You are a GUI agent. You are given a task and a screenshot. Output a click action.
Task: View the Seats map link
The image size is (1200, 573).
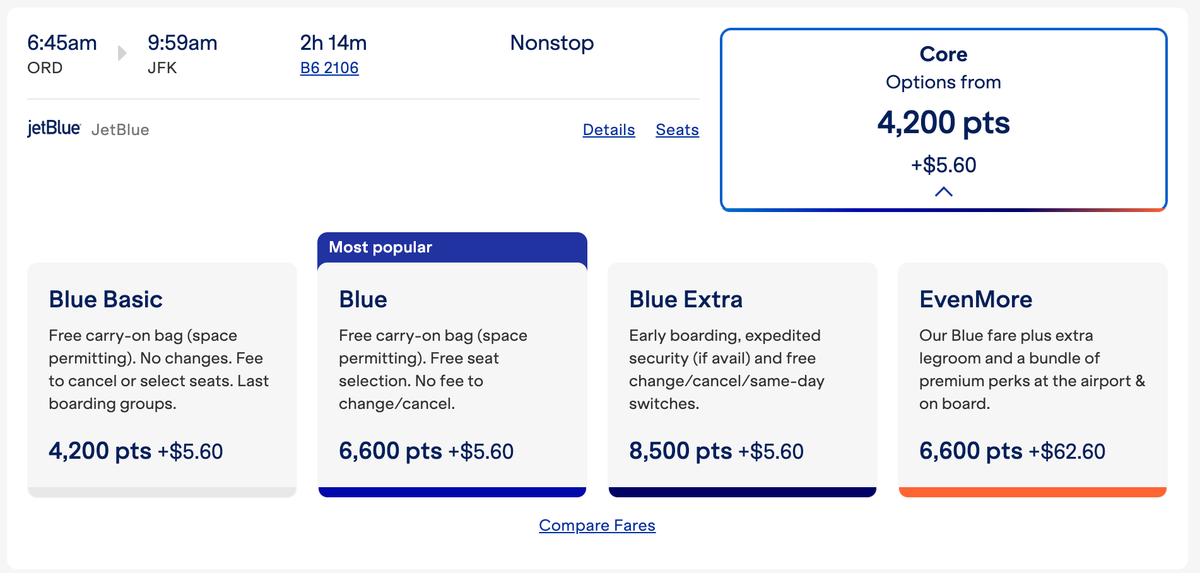coord(677,130)
